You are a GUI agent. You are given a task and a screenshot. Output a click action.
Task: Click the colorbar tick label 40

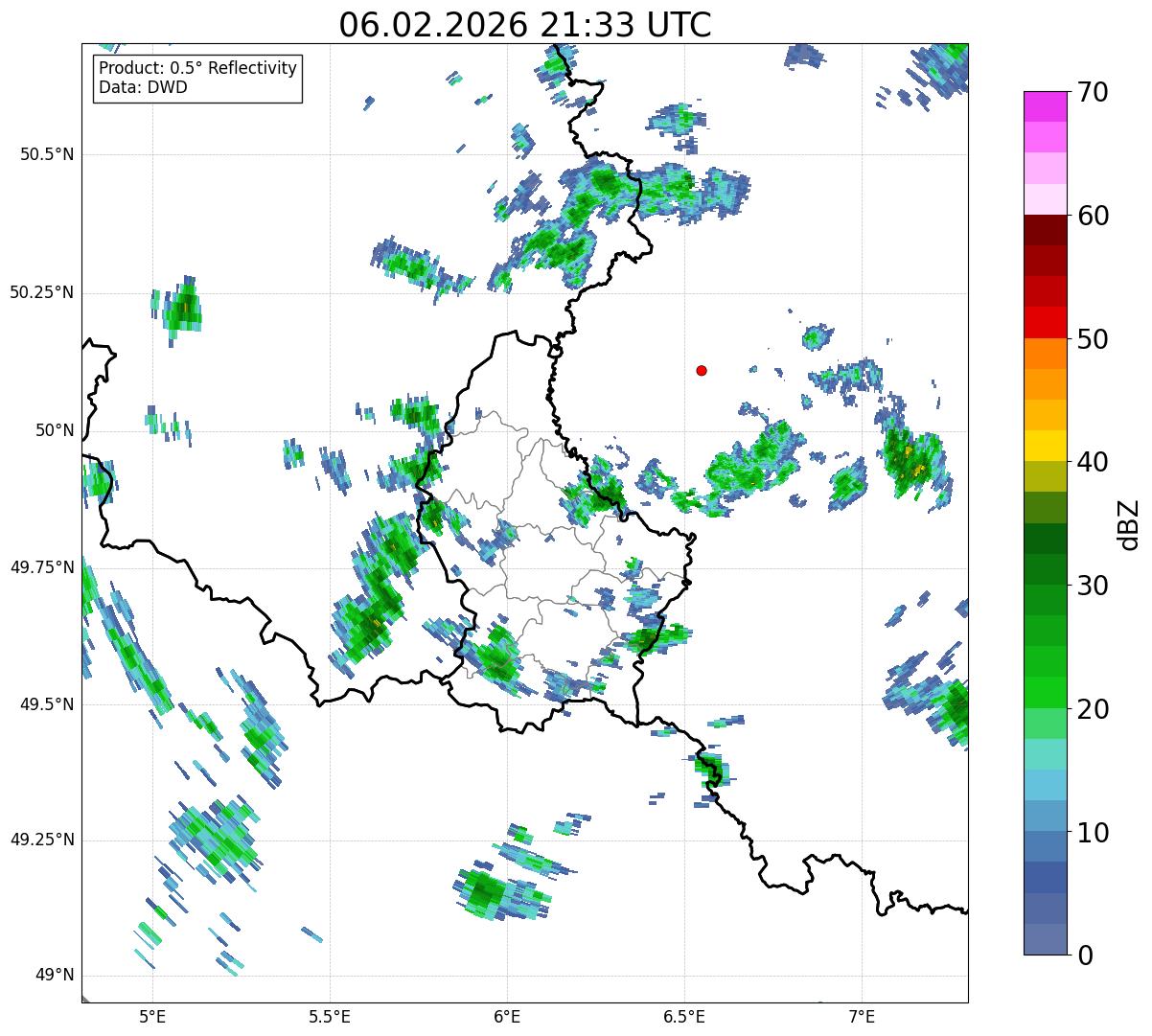coord(1094,462)
